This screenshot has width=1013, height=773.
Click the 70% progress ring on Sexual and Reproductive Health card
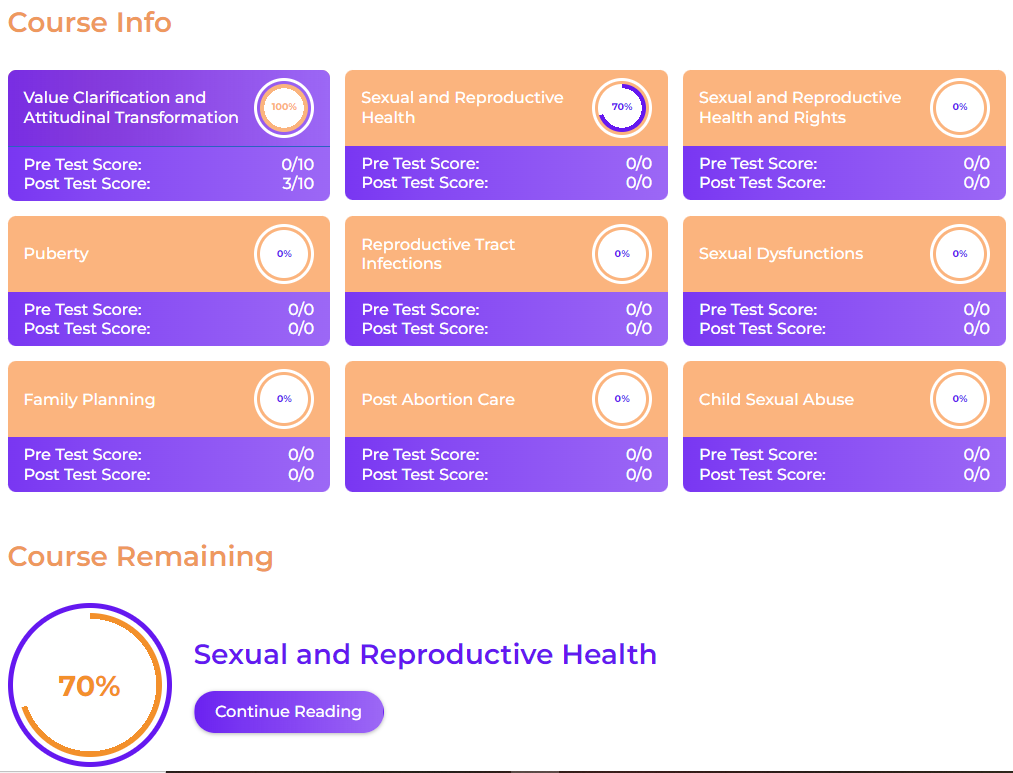[621, 107]
